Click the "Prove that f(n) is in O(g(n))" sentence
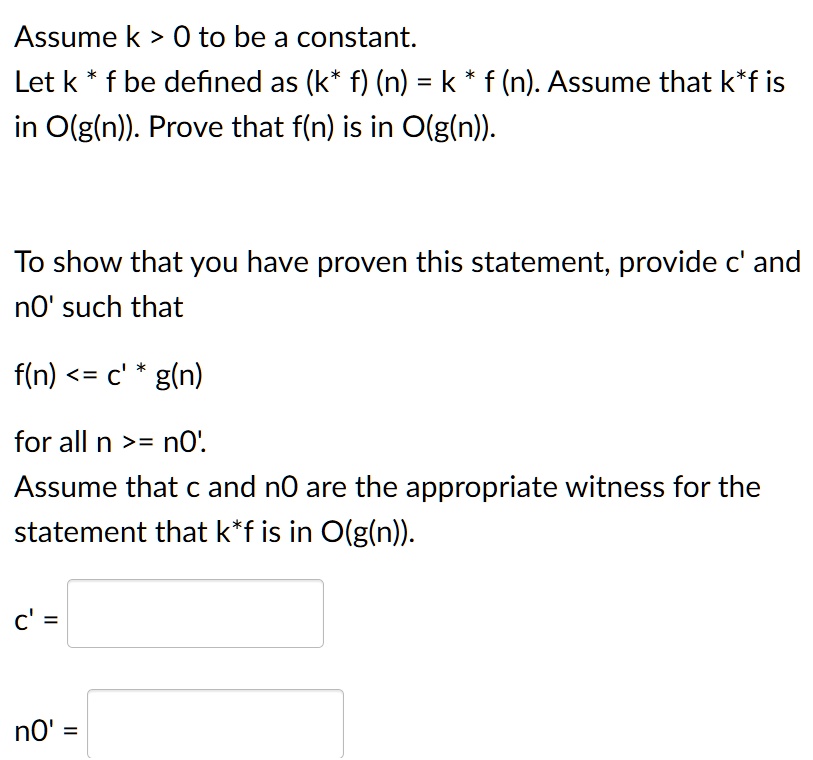 tap(322, 127)
